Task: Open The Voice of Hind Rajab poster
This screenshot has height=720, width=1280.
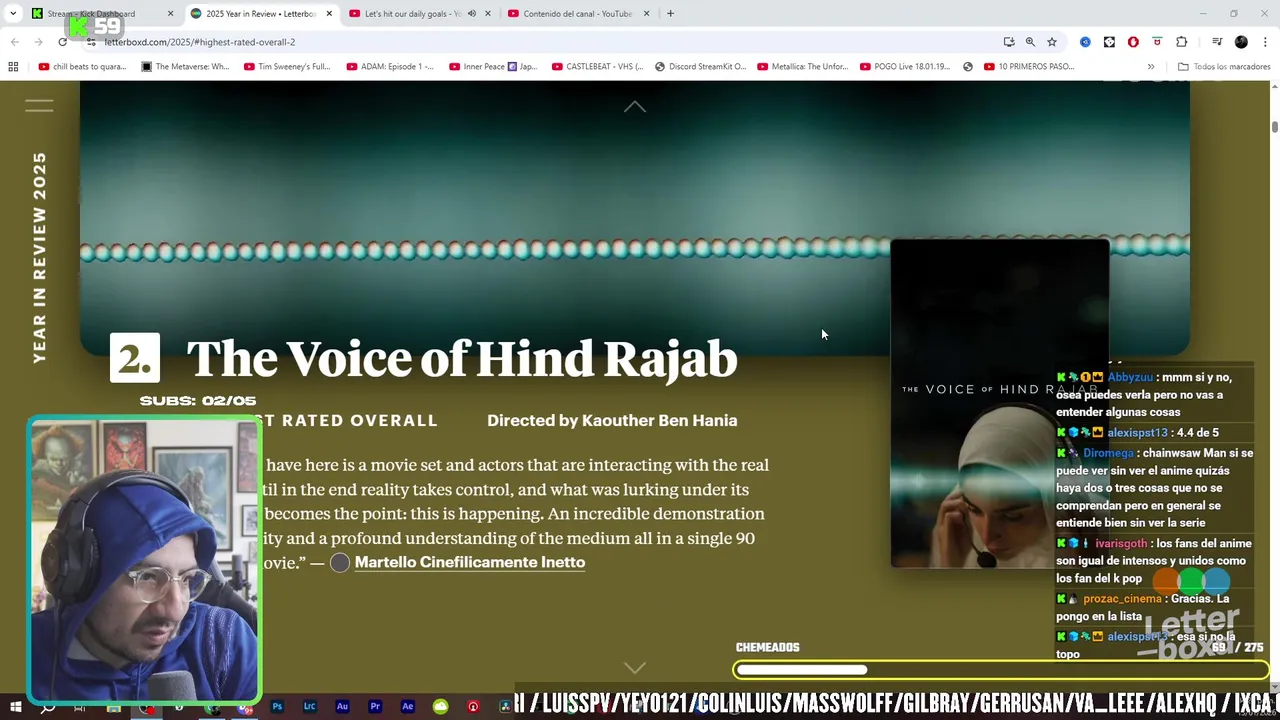Action: click(999, 403)
